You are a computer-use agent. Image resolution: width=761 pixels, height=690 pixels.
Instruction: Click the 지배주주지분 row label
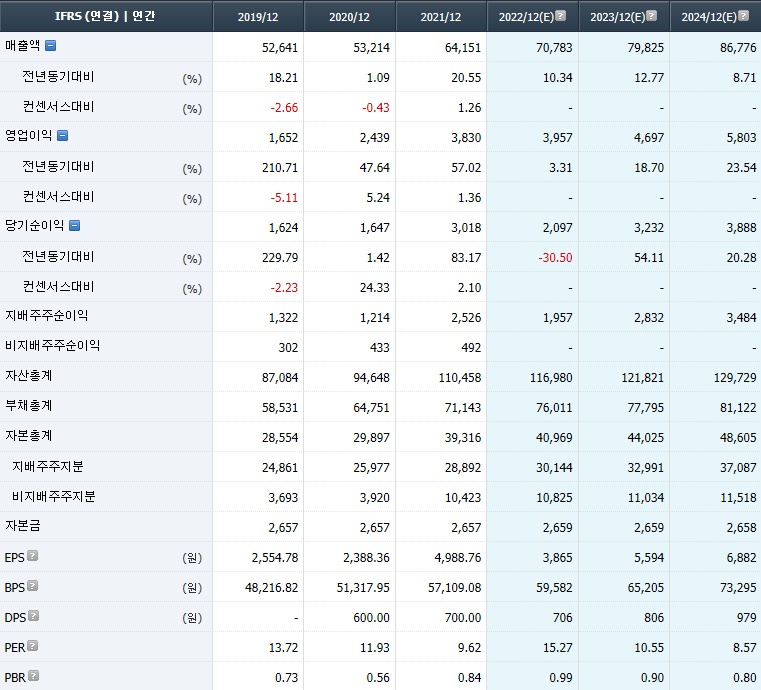pyautogui.click(x=48, y=466)
